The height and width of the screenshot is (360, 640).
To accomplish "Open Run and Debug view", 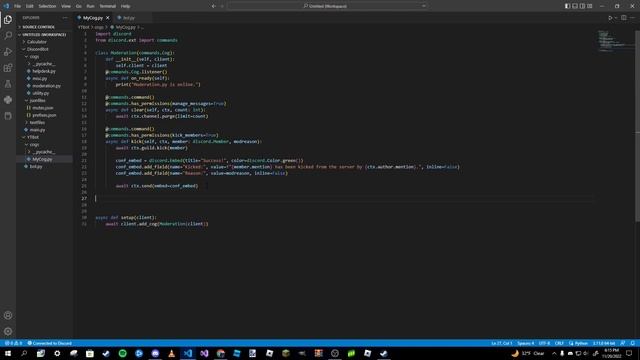I will click(x=8, y=52).
